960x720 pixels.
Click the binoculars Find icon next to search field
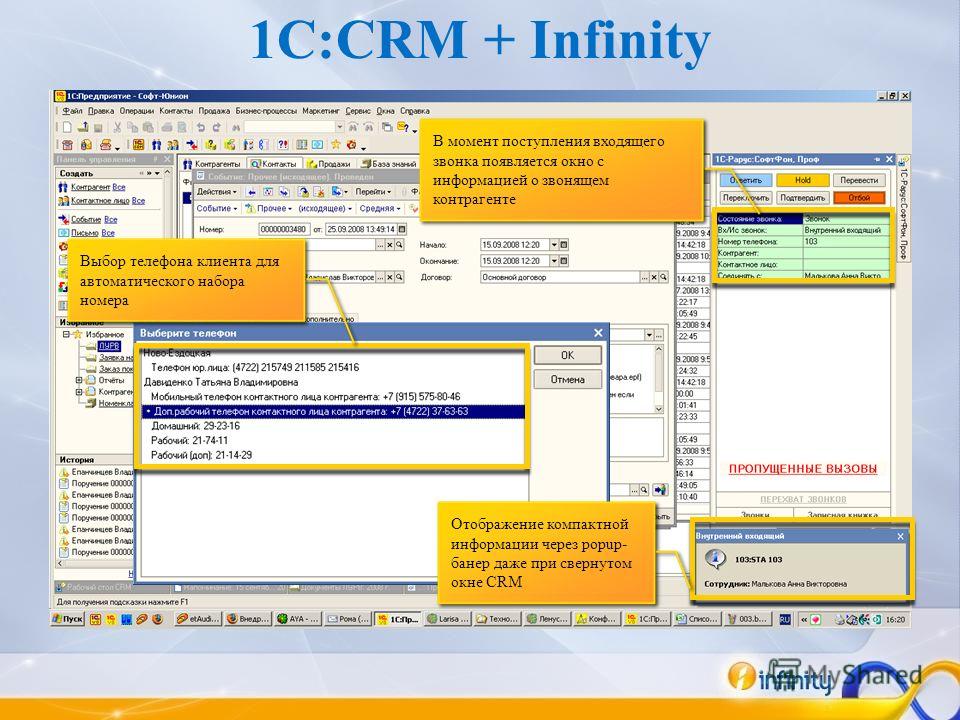click(x=236, y=127)
